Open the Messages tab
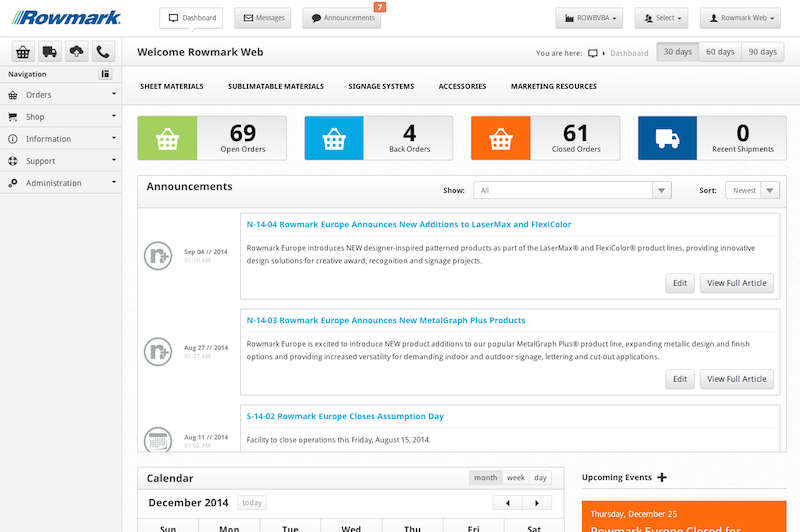Screen dimensions: 800x532 (263, 18)
